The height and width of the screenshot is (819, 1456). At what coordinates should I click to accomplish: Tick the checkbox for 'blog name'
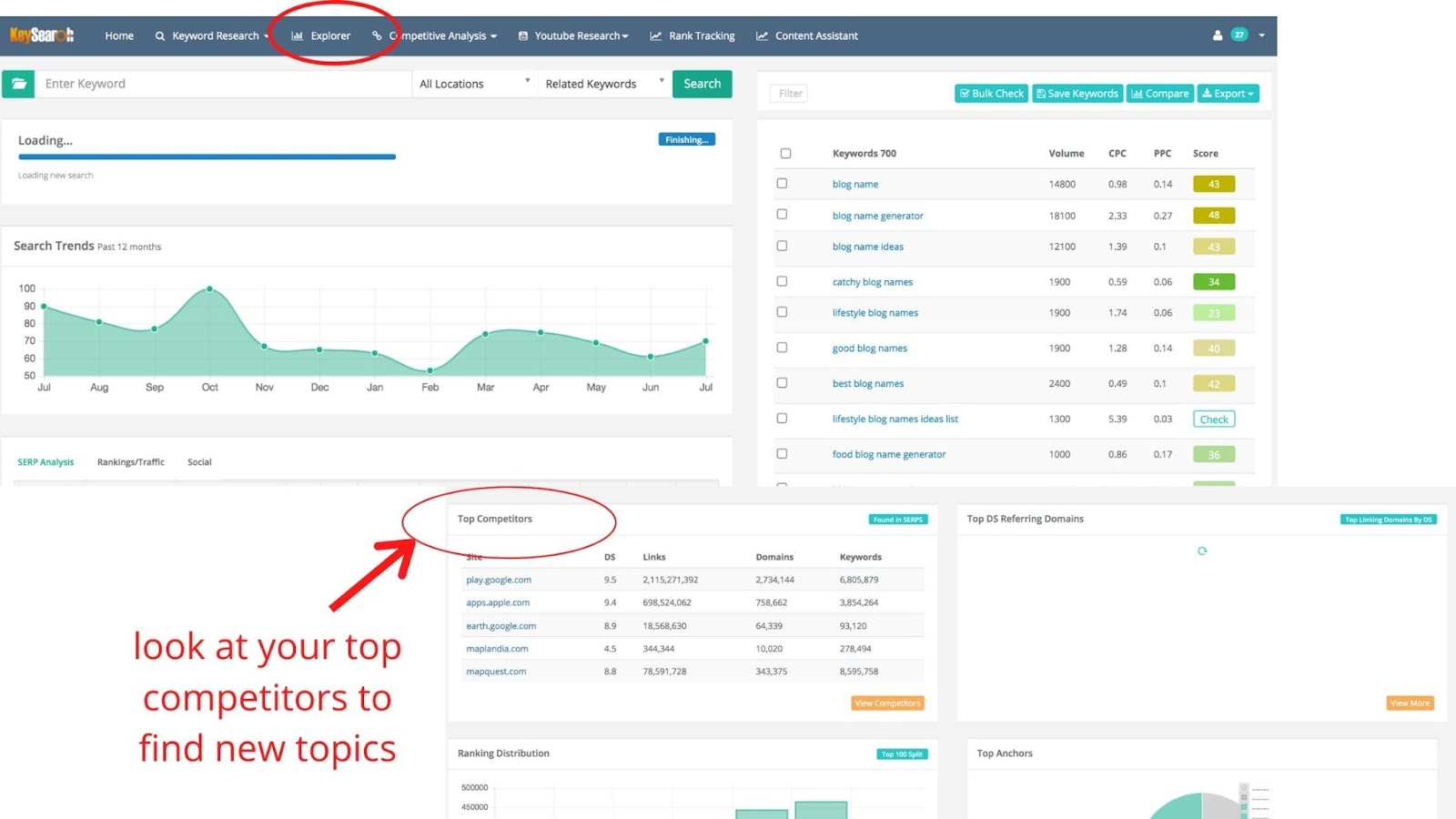(x=782, y=184)
